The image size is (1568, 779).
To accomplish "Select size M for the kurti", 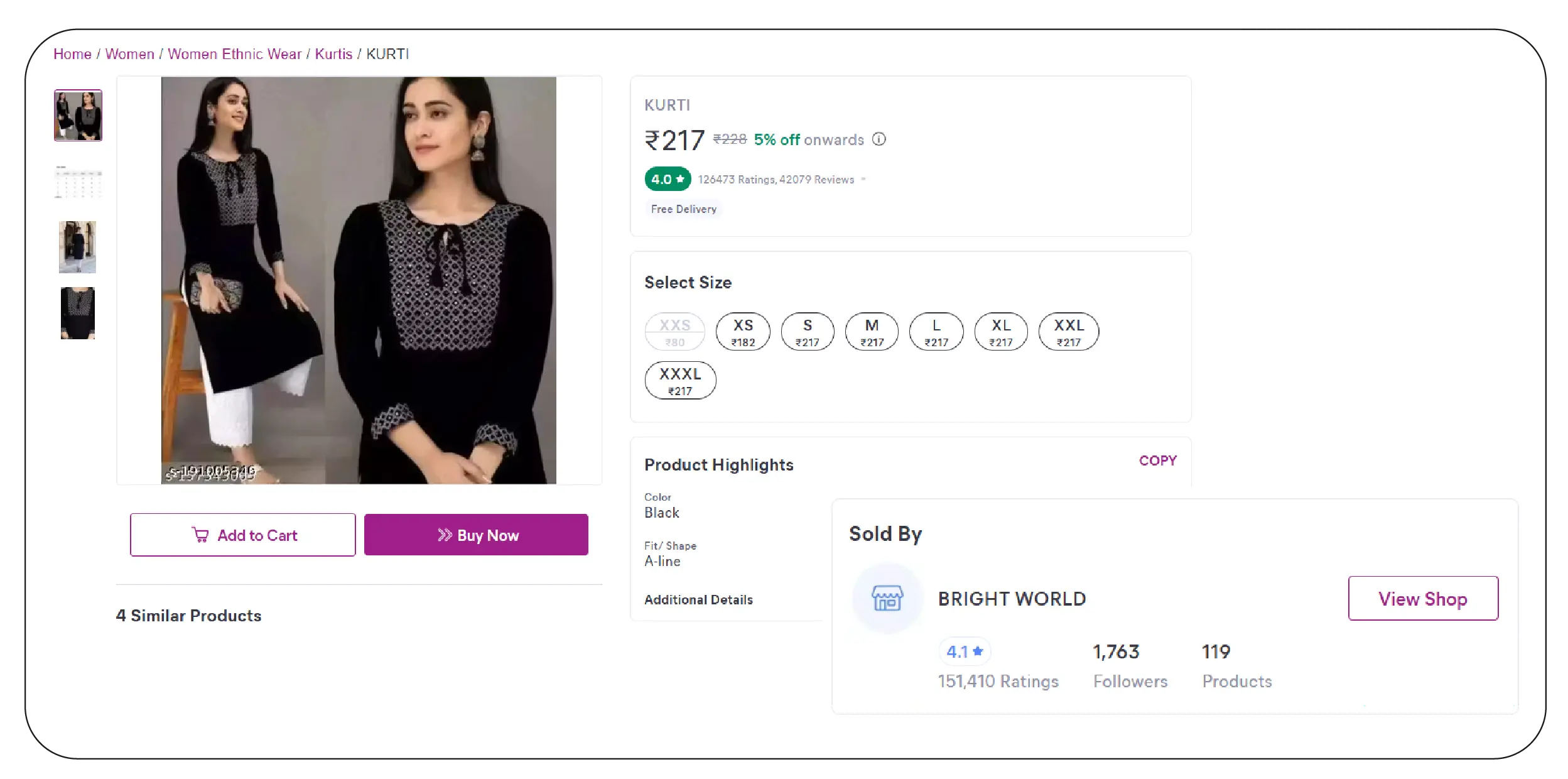I will click(872, 331).
